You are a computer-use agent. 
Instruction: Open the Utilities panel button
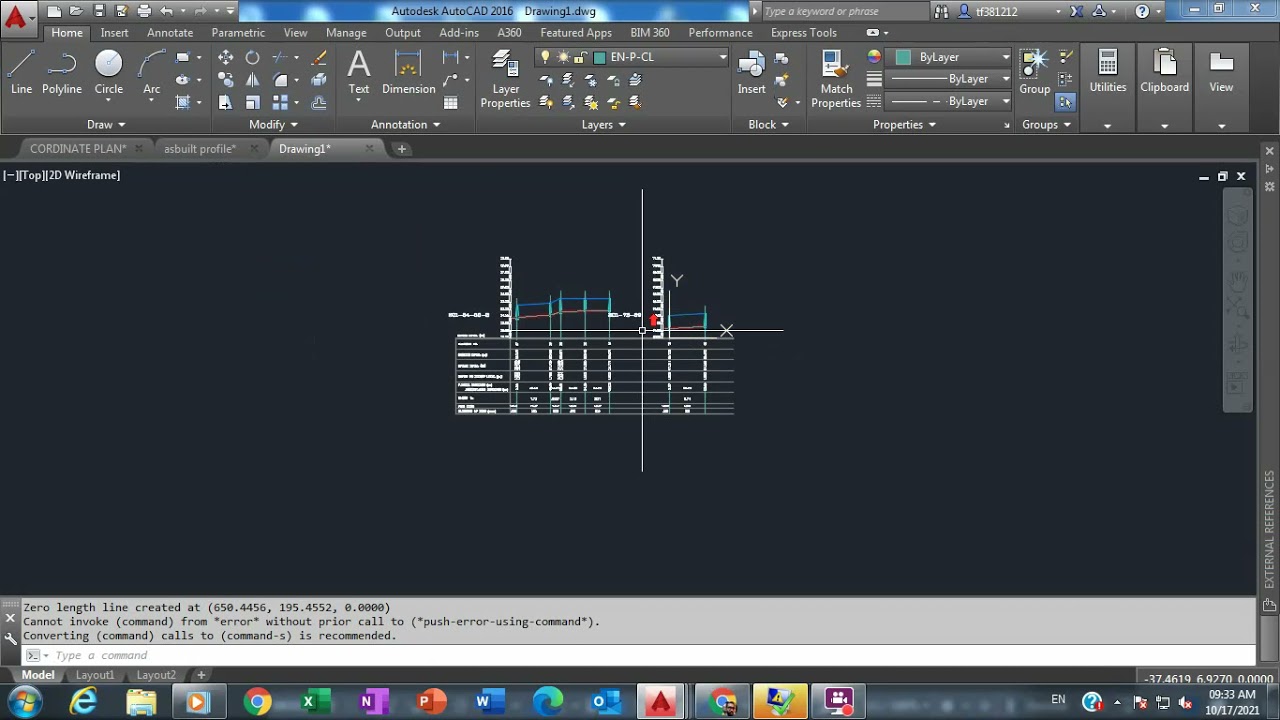coord(1108,74)
